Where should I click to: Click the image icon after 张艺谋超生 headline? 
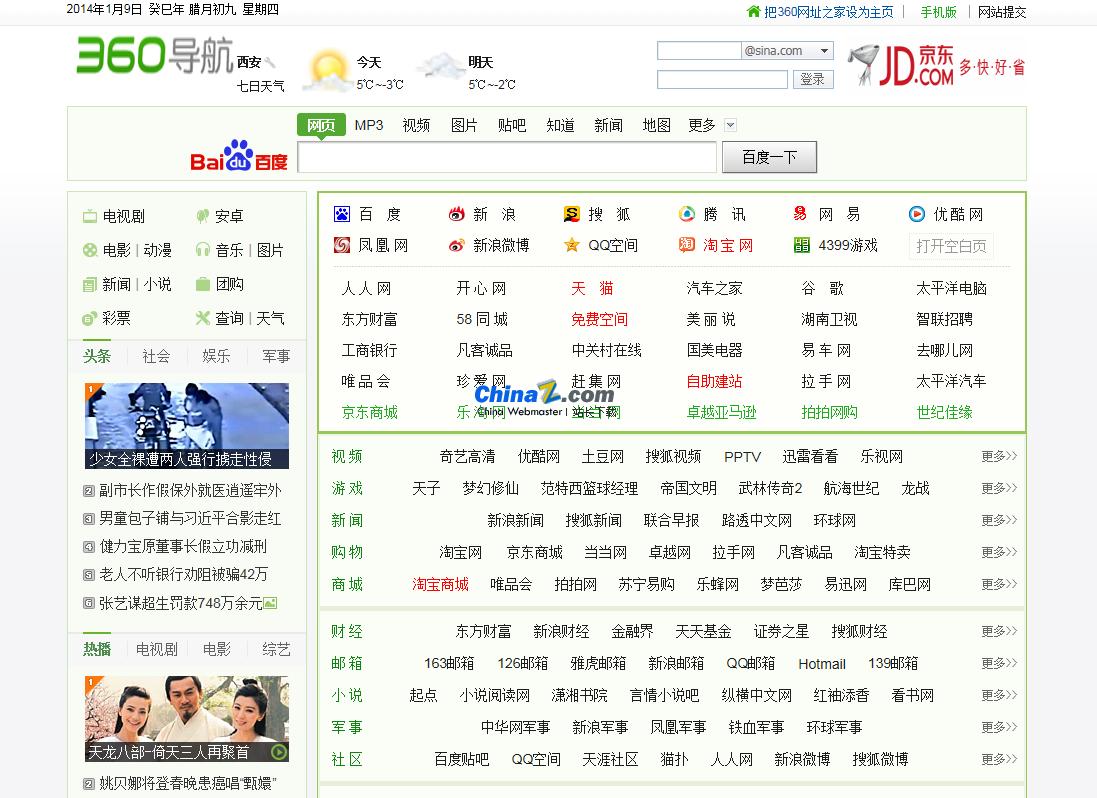[x=270, y=603]
